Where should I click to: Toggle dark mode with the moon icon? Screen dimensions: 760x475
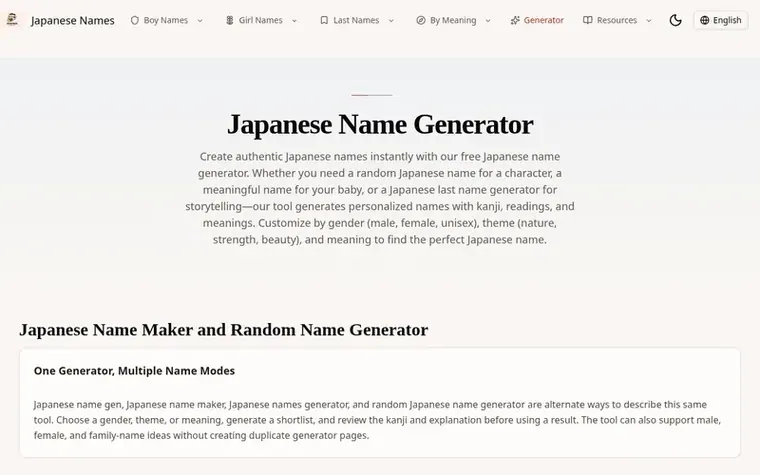675,20
